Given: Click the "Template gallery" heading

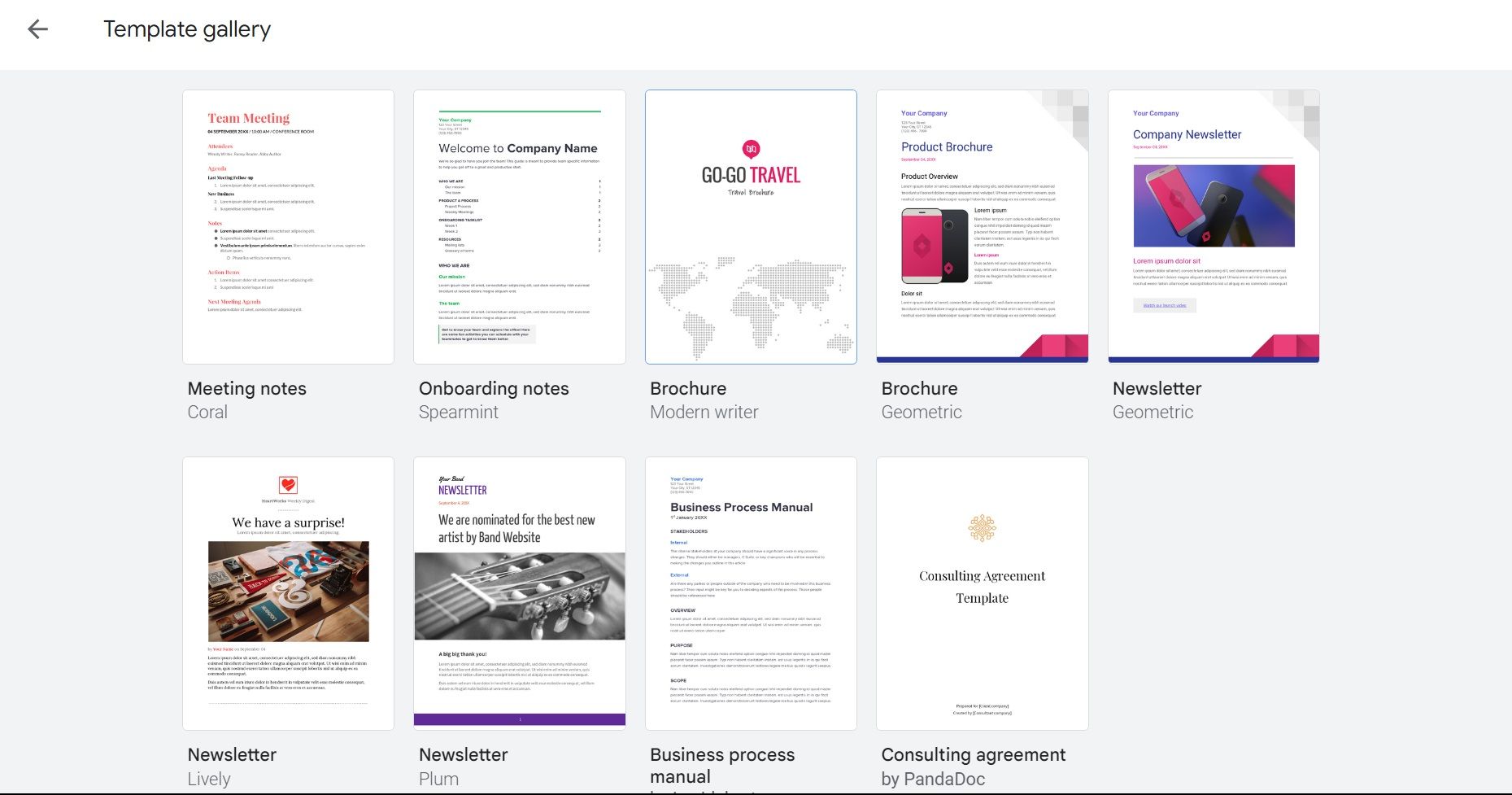Looking at the screenshot, I should 187,29.
